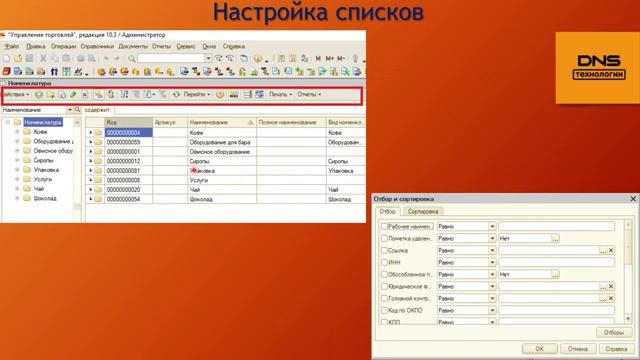Image resolution: width=640 pixels, height=360 pixels.
Task: Click the calculator icon in main toolbar
Action: pyautogui.click(x=281, y=59)
